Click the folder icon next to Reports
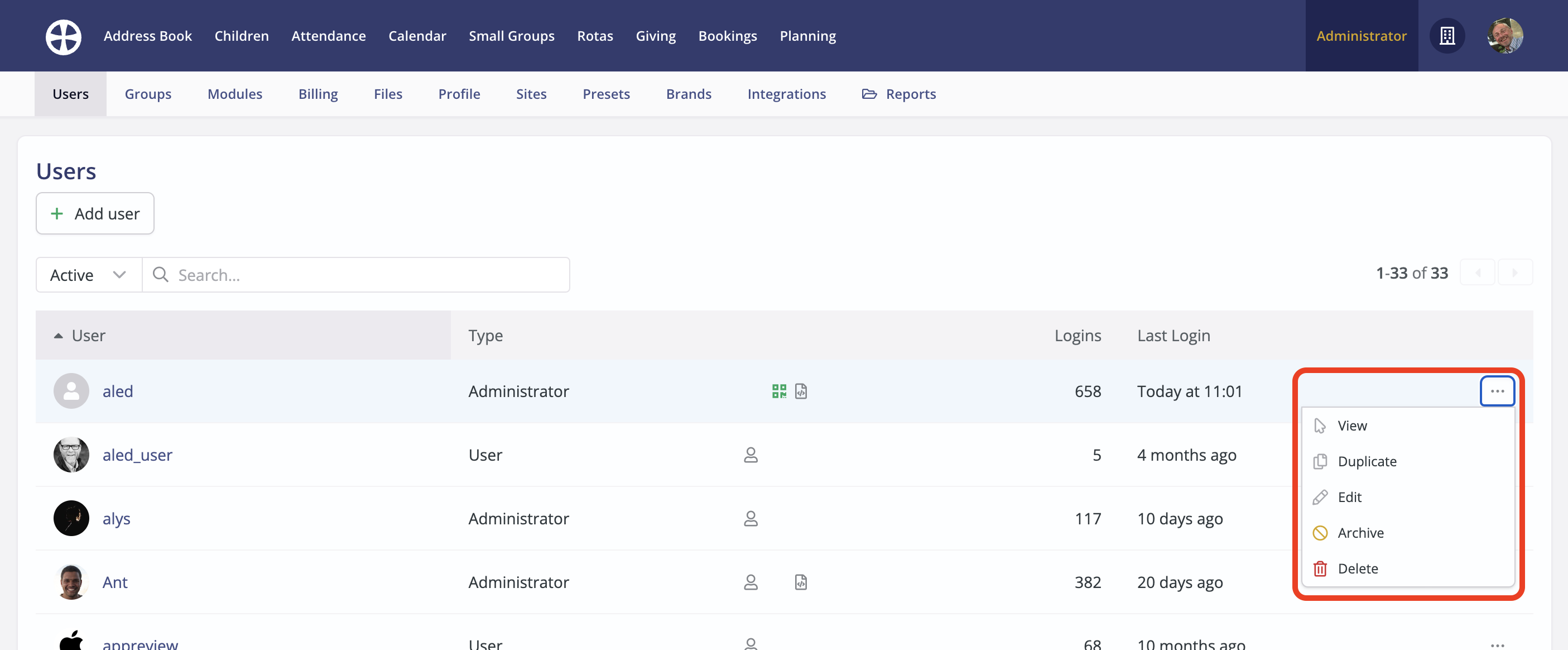The width and height of the screenshot is (1568, 650). (869, 94)
